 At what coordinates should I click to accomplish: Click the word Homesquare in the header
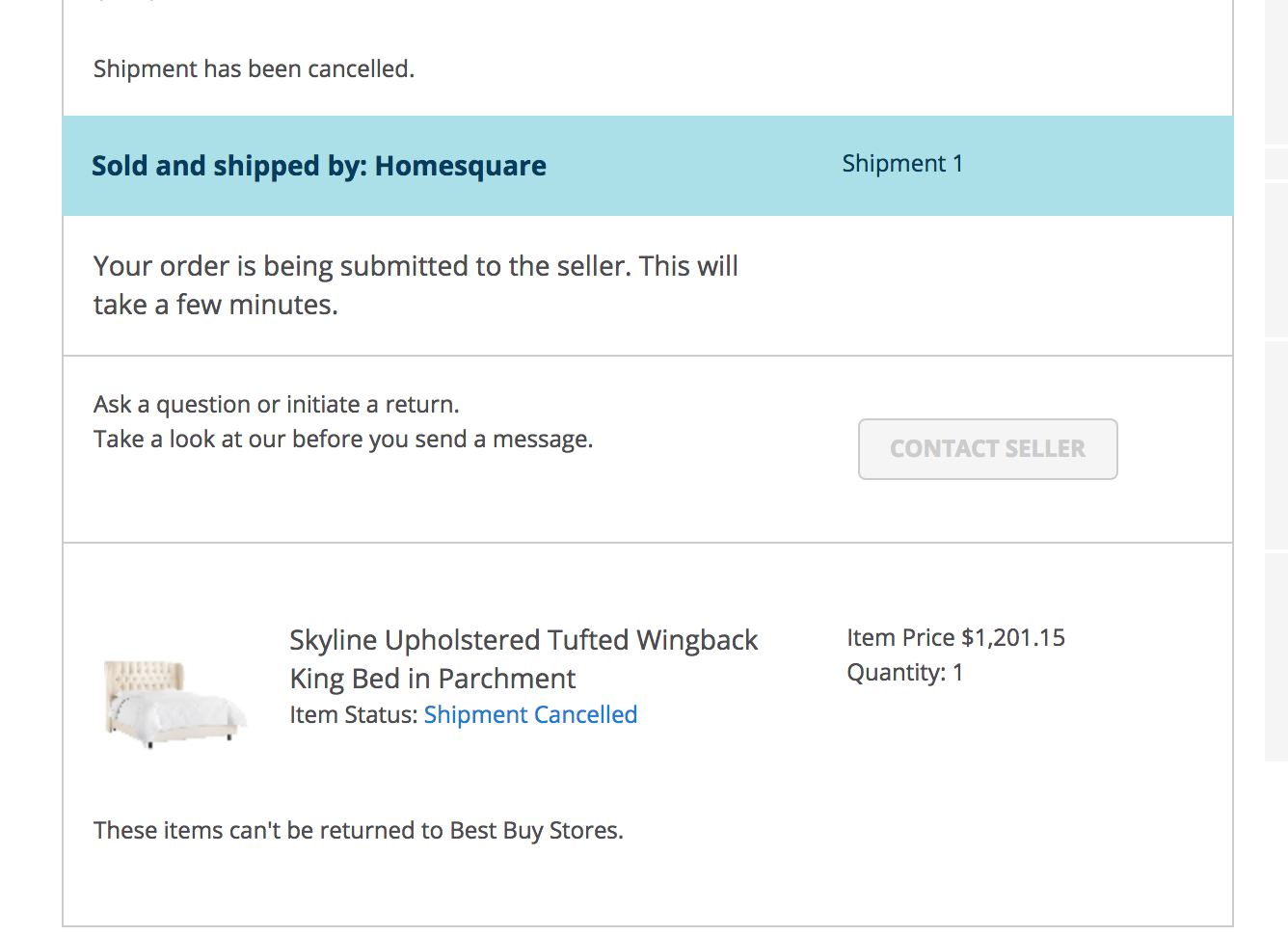tap(460, 166)
